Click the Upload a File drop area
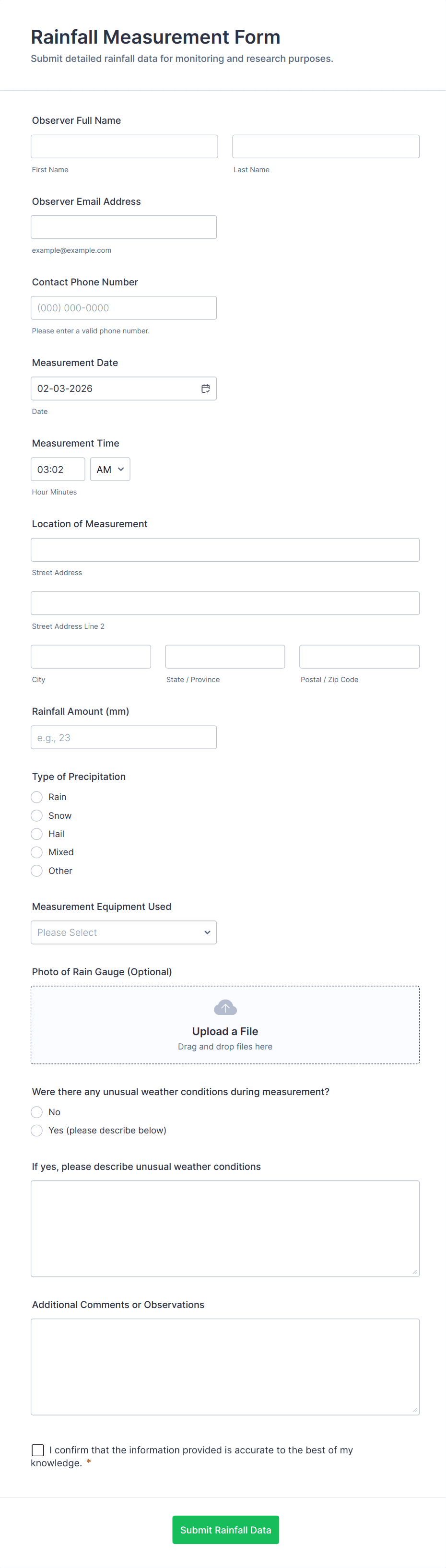The width and height of the screenshot is (446, 1568). click(225, 1025)
